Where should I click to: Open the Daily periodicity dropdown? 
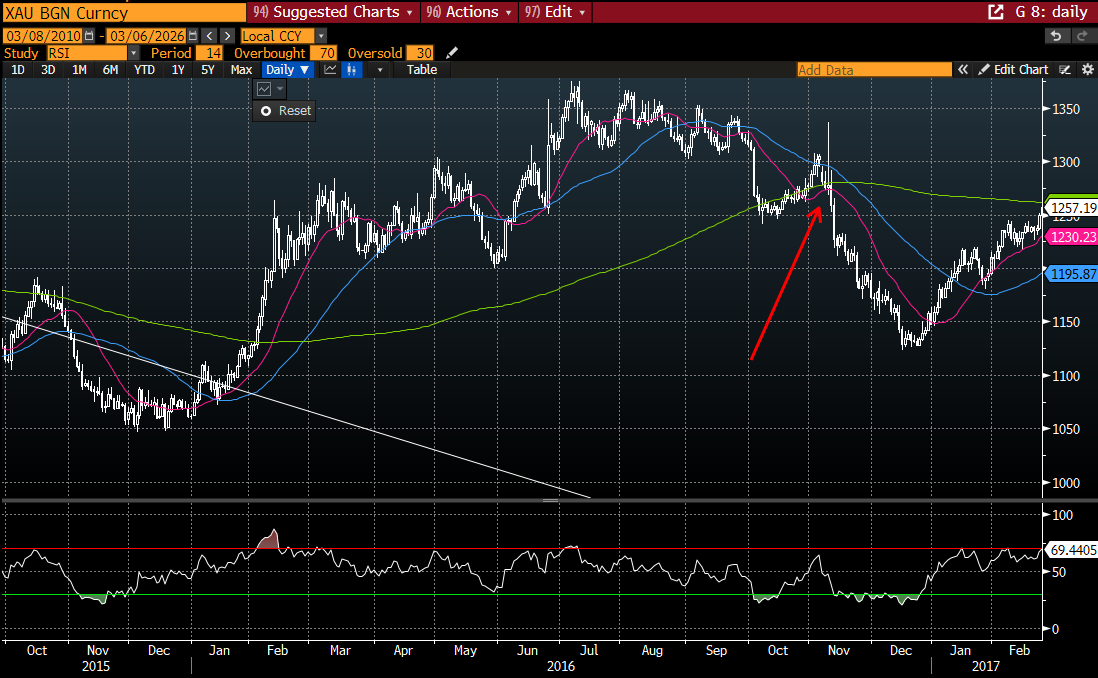tap(287, 70)
